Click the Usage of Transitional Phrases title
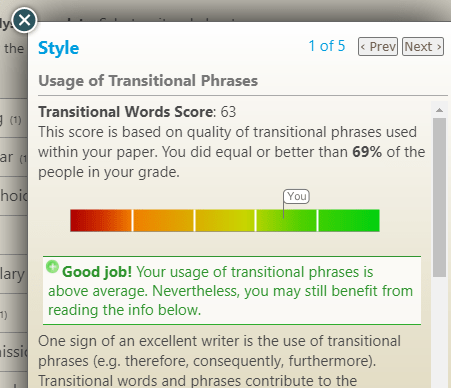Screen dimensions: 451x388 pyautogui.click(x=148, y=81)
